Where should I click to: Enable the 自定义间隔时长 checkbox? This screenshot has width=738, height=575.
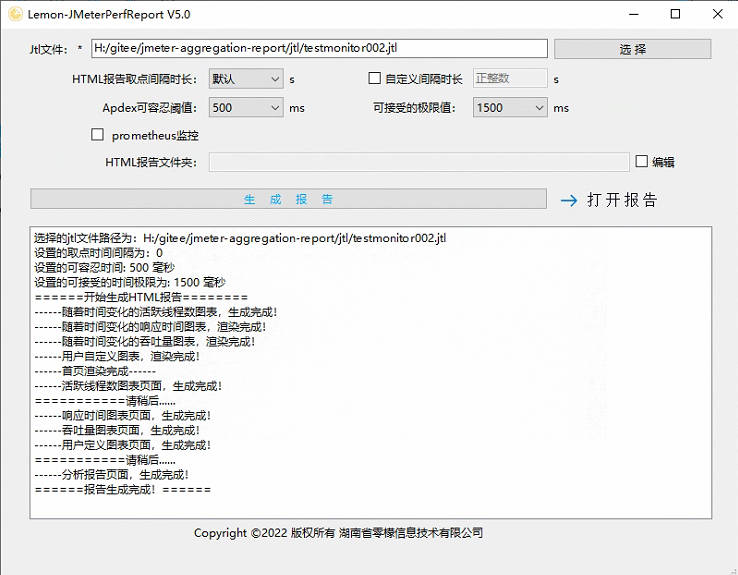375,78
